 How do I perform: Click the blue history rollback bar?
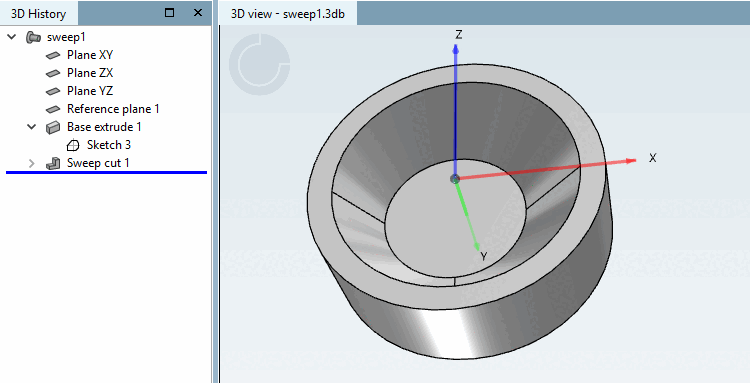click(x=106, y=172)
